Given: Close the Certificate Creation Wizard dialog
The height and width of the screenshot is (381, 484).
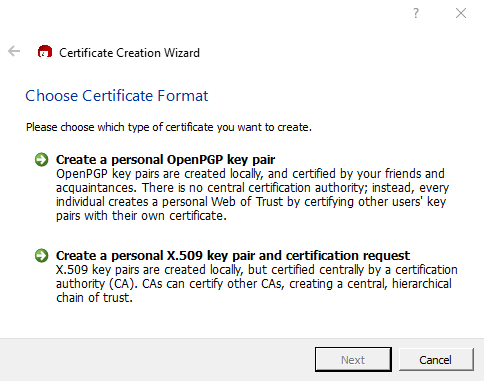Looking at the screenshot, I should point(461,13).
